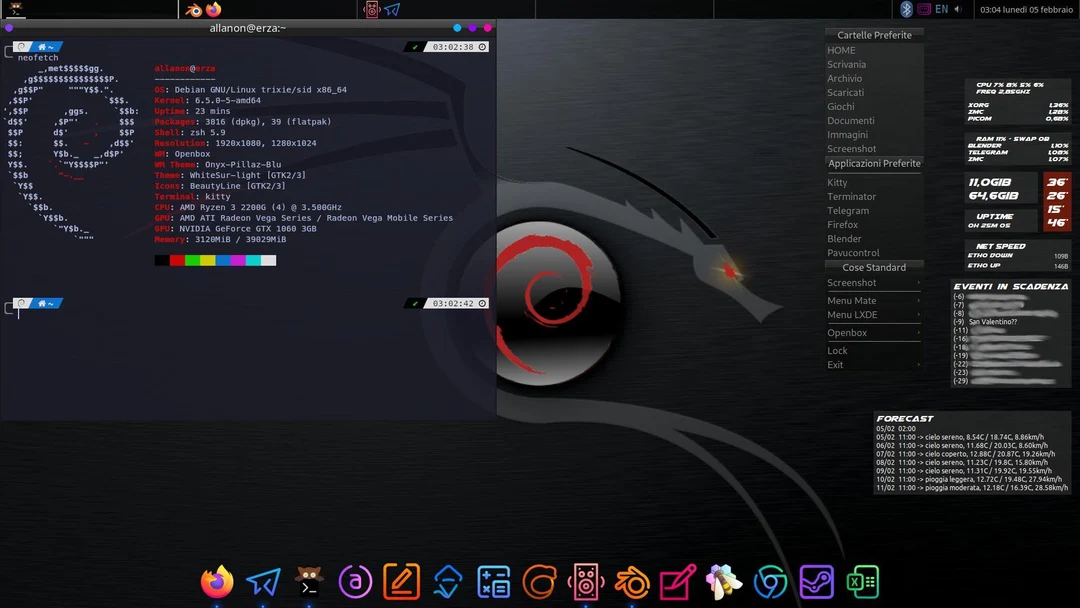Image resolution: width=1080 pixels, height=608 pixels.
Task: Open the speaker mixer icon in the dock
Action: pos(585,580)
